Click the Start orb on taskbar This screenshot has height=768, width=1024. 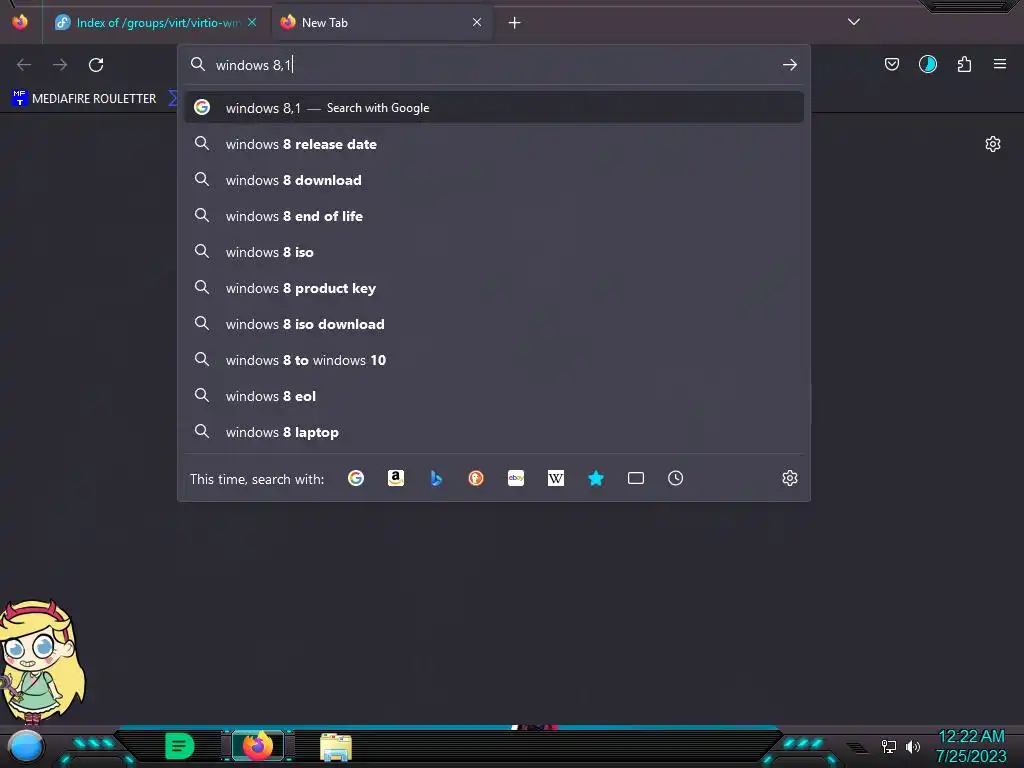(25, 746)
